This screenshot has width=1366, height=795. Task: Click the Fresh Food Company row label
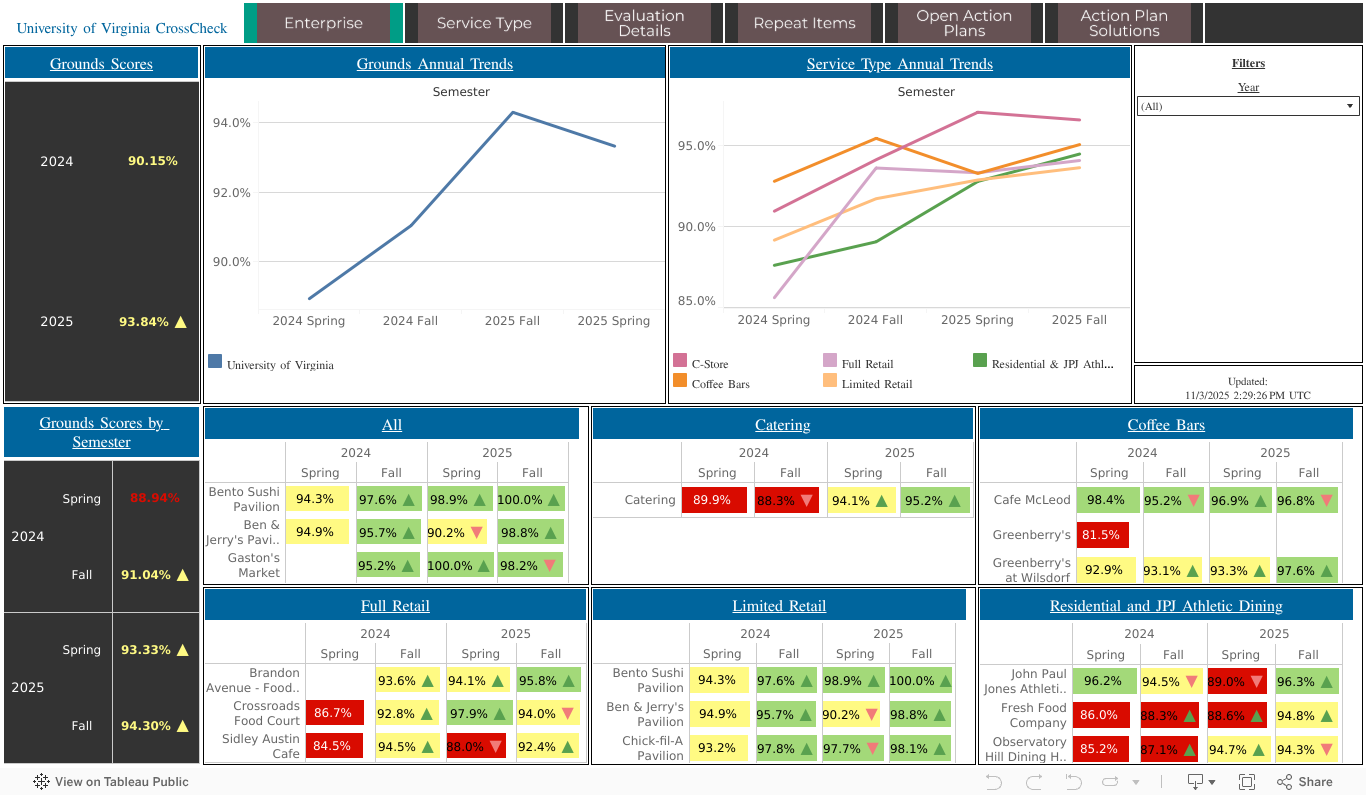(1034, 715)
